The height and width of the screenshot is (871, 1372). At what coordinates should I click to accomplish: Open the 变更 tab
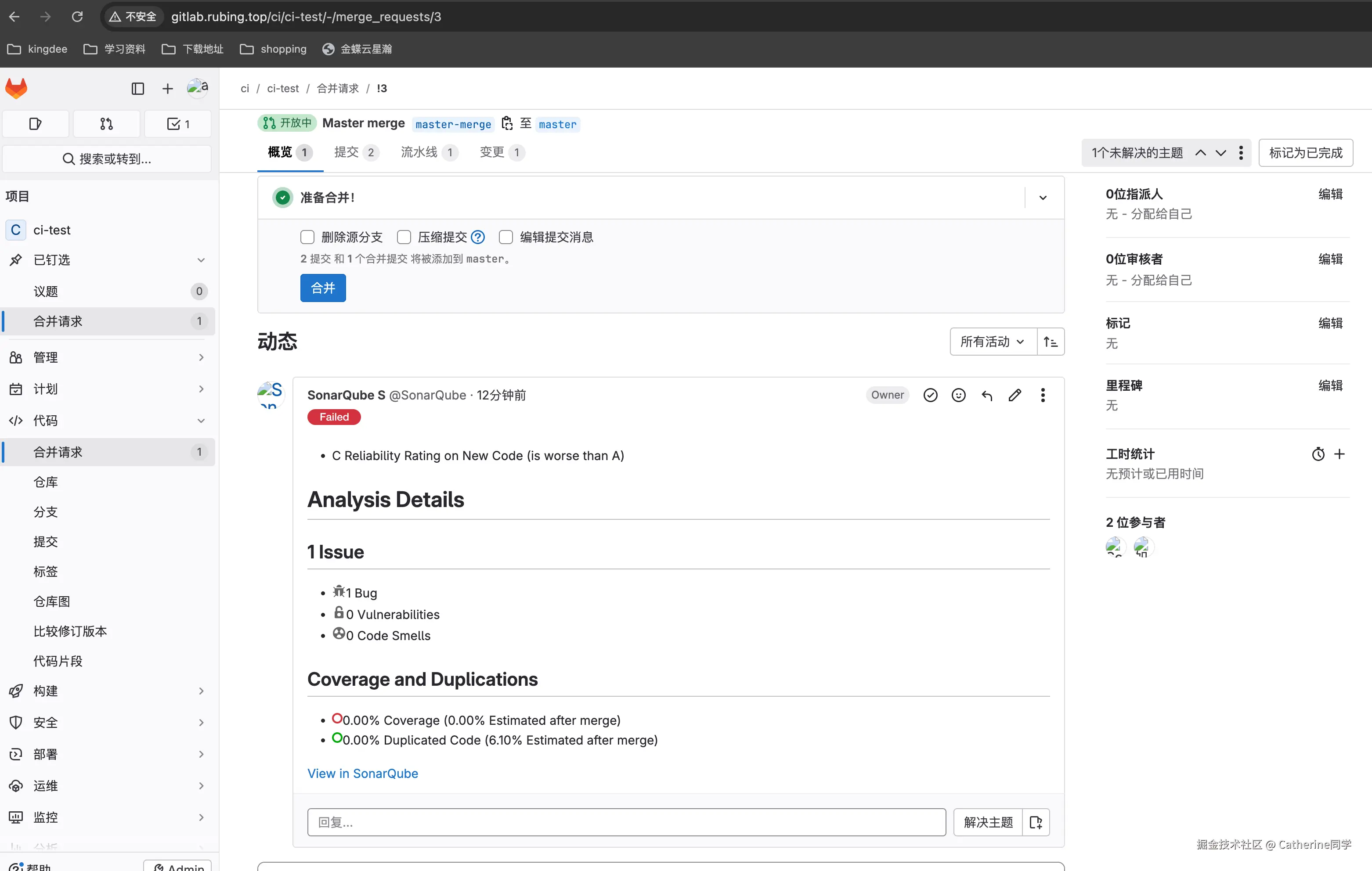click(x=492, y=152)
